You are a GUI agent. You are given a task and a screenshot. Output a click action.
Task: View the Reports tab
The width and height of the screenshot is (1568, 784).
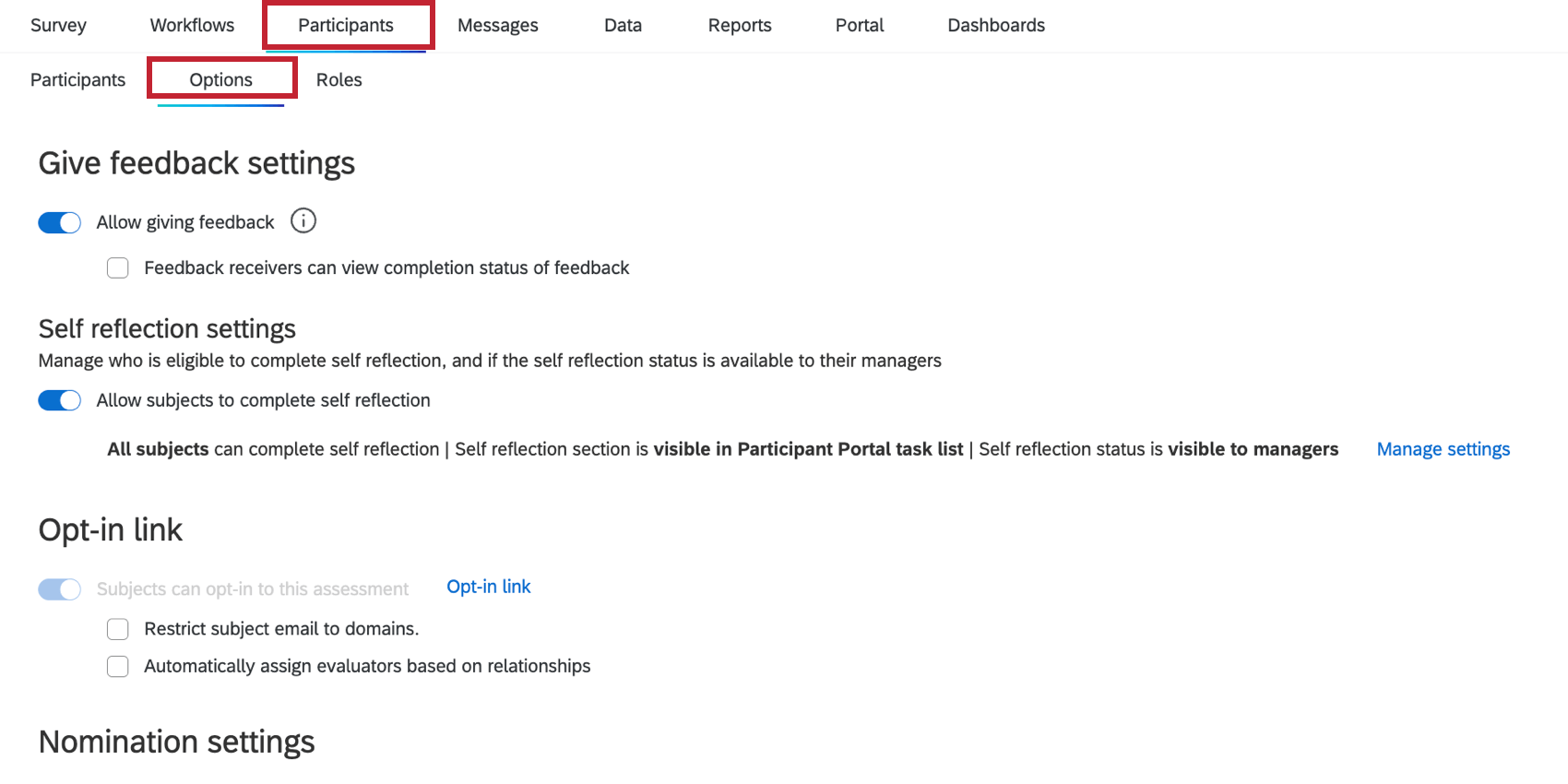point(740,25)
